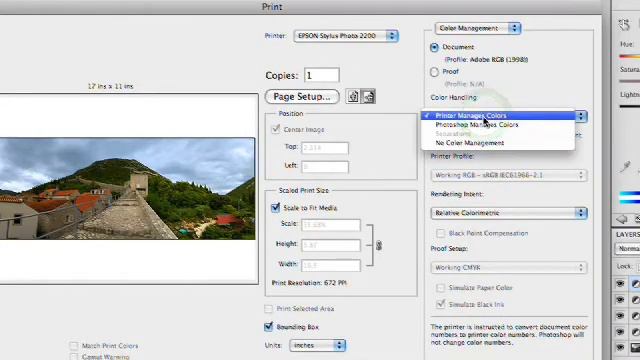
Task: Choose Photoshop Manages Colors menu item
Action: (498, 125)
